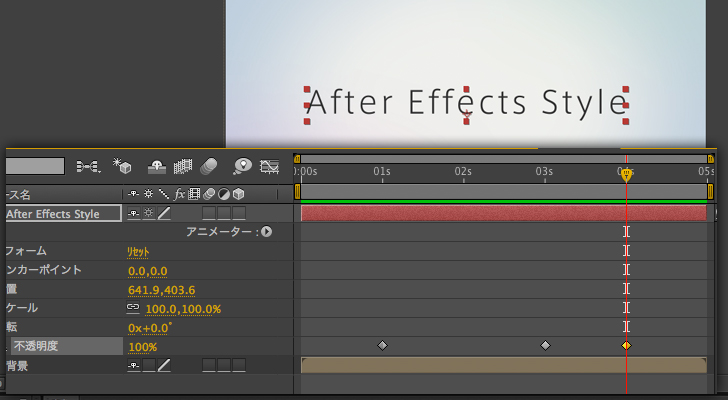
Task: Toggle hide shy layers button
Action: [157, 167]
